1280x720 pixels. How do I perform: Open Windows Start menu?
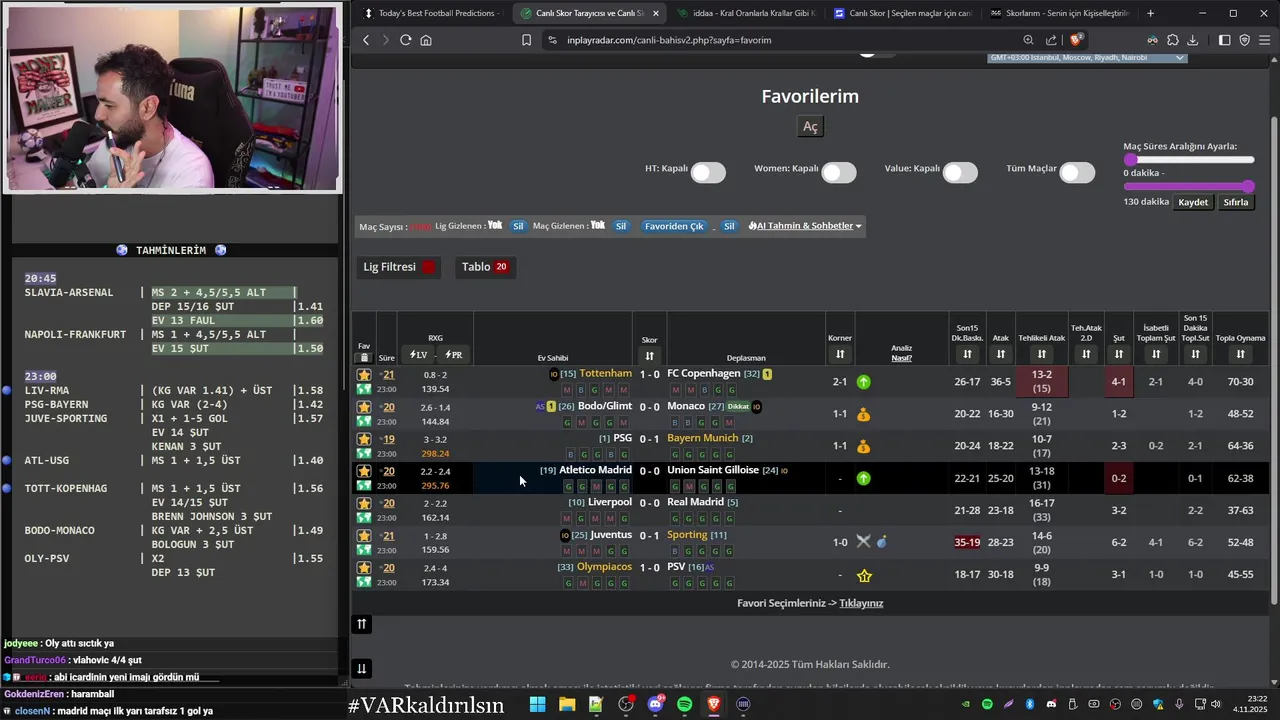[537, 704]
